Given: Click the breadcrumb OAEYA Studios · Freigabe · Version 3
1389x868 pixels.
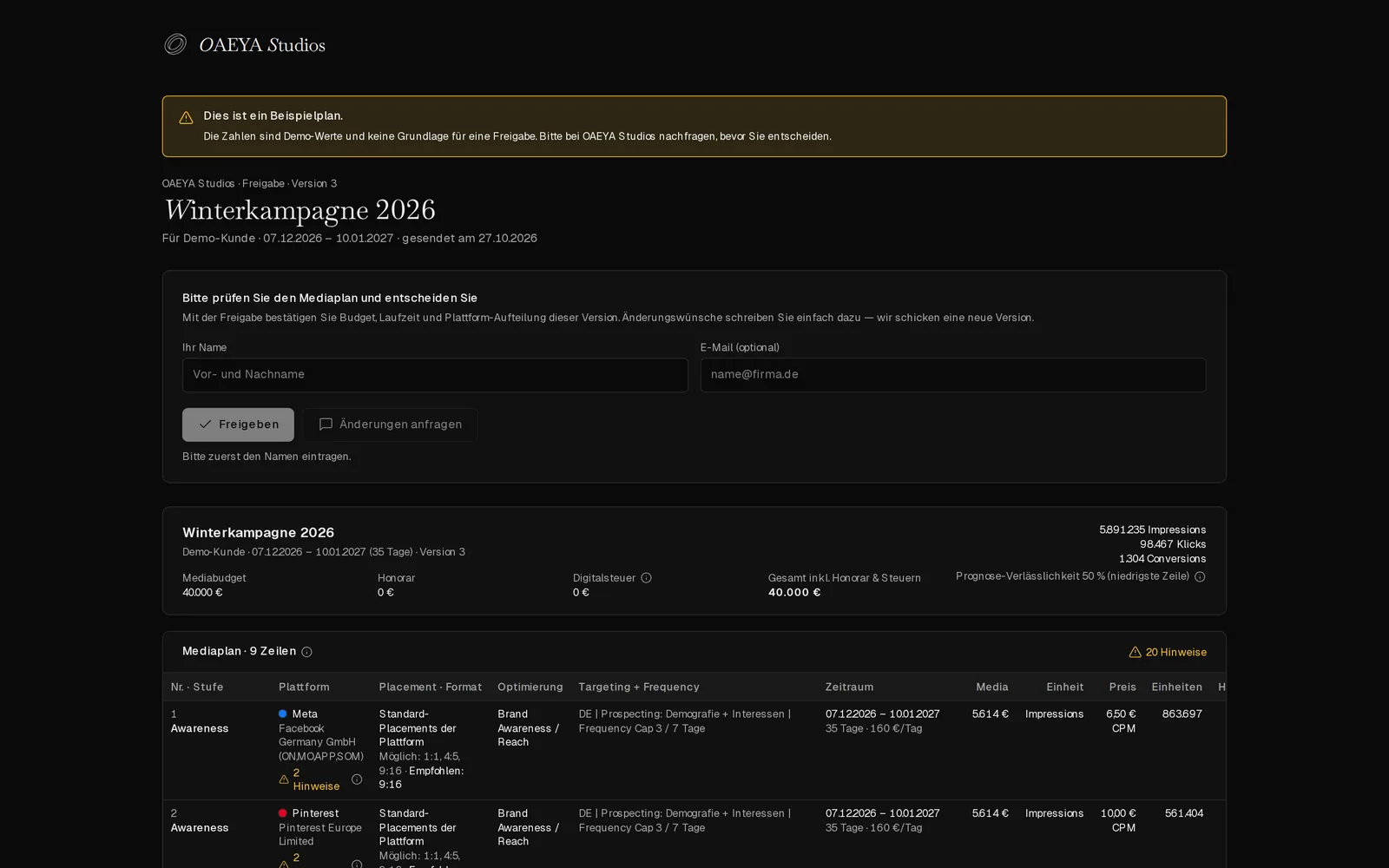Looking at the screenshot, I should click(249, 184).
